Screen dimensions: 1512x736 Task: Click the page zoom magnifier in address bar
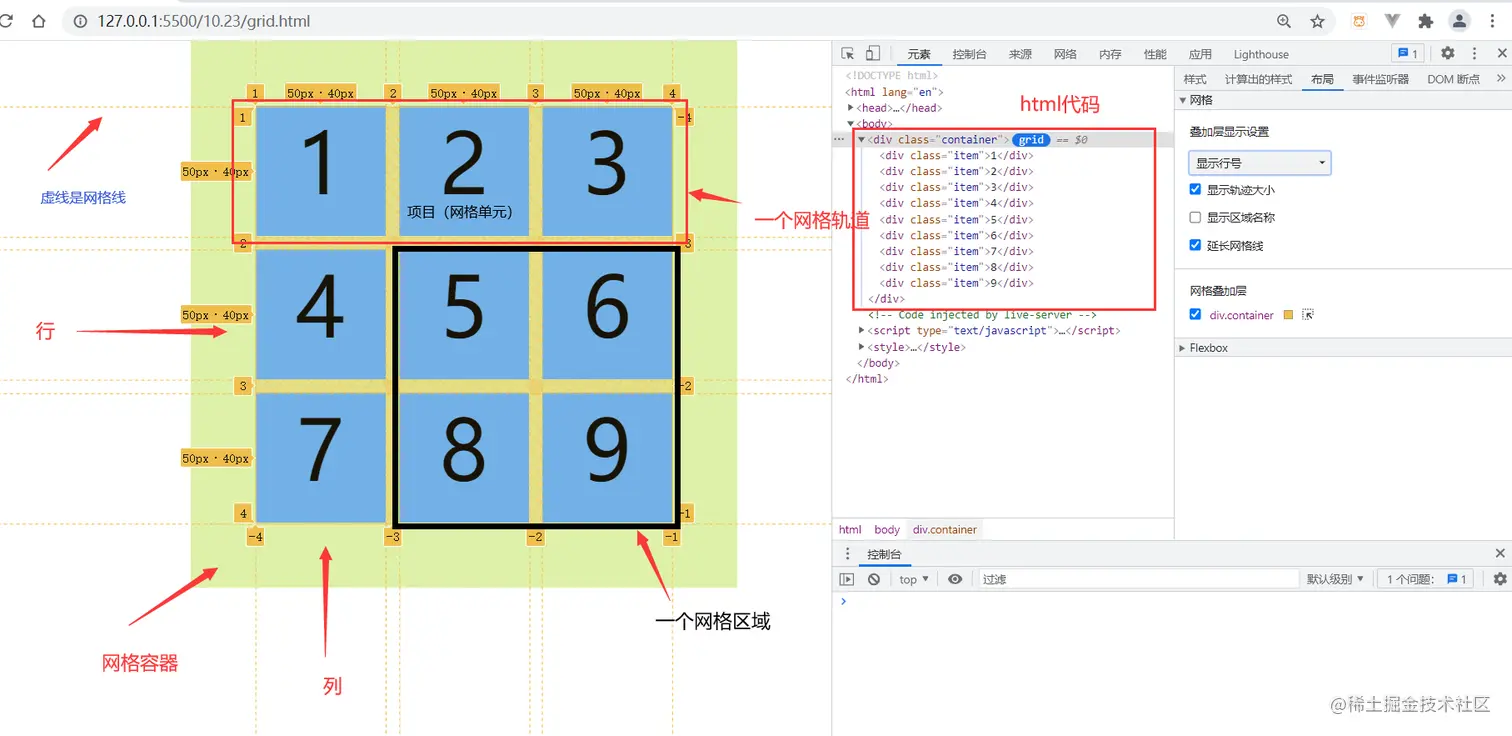coord(1284,21)
